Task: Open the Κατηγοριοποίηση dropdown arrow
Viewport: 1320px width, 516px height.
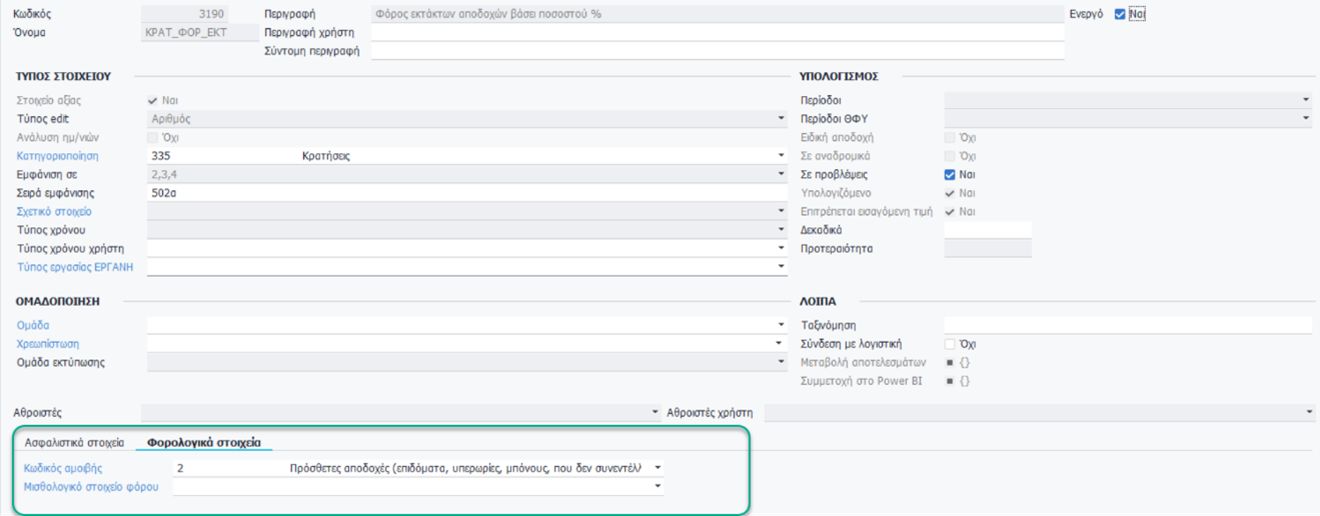Action: pos(780,156)
